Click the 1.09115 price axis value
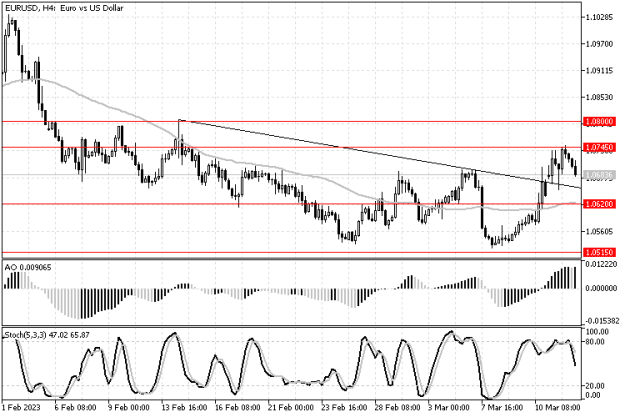The height and width of the screenshot is (417, 625). 599,71
